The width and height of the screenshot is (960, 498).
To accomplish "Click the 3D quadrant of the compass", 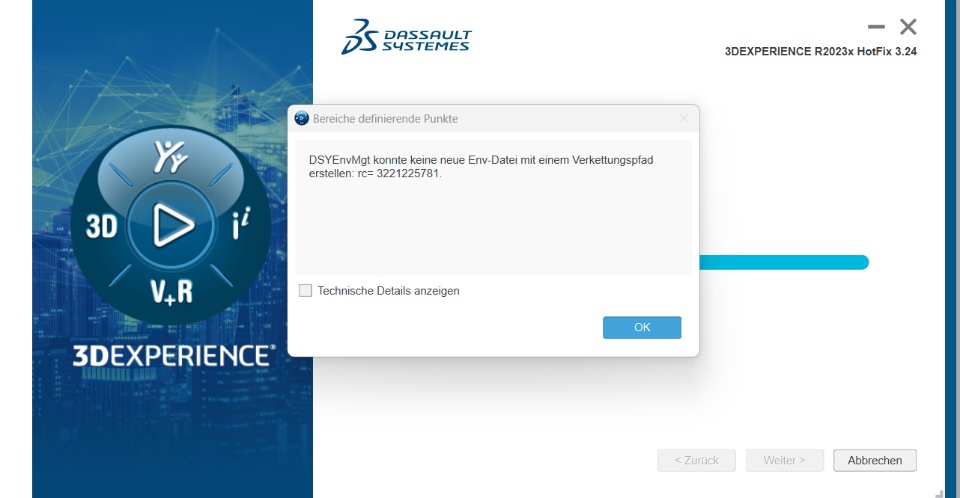I will pyautogui.click(x=102, y=226).
